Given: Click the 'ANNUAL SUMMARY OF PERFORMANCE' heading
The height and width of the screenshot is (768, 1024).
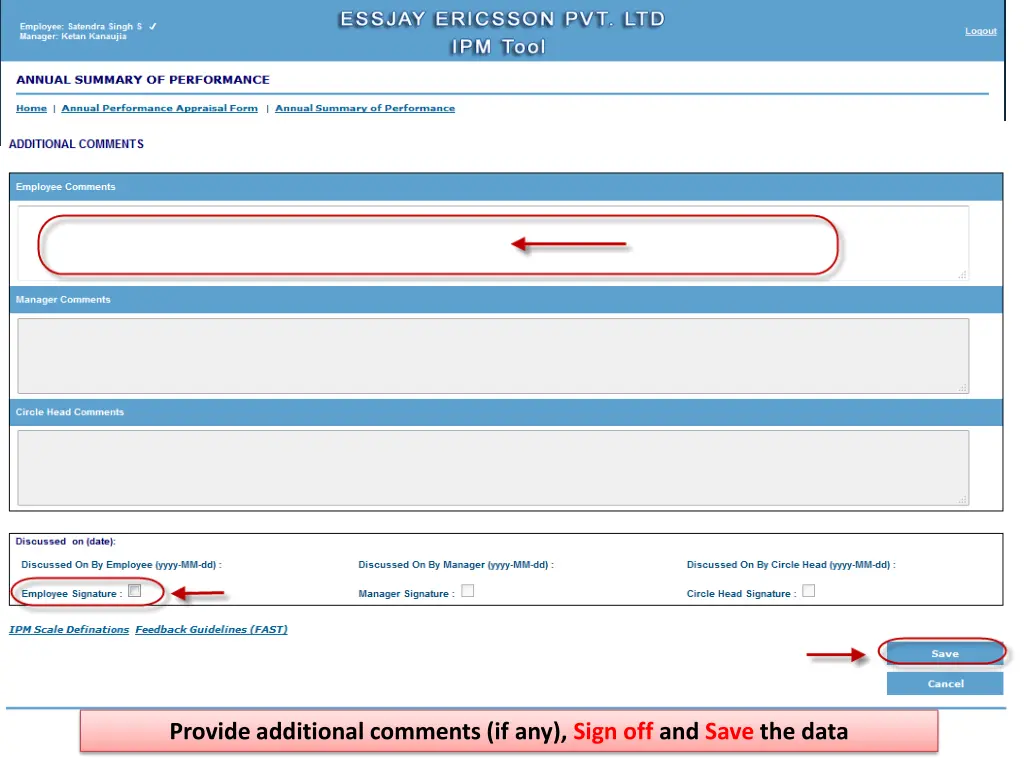Looking at the screenshot, I should [142, 80].
